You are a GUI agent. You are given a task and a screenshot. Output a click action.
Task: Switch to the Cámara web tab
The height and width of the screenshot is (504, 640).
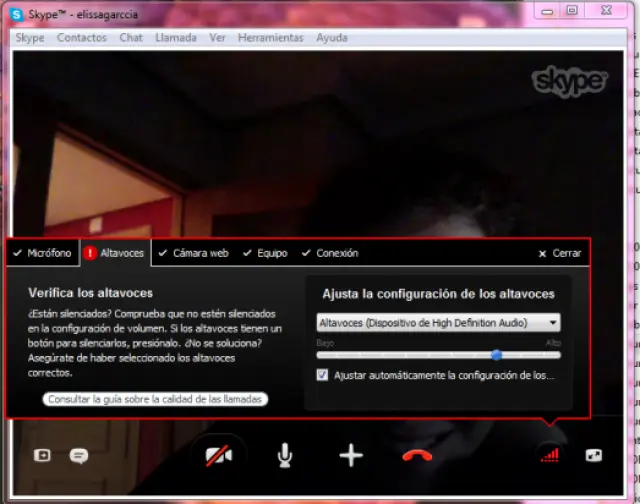(194, 253)
